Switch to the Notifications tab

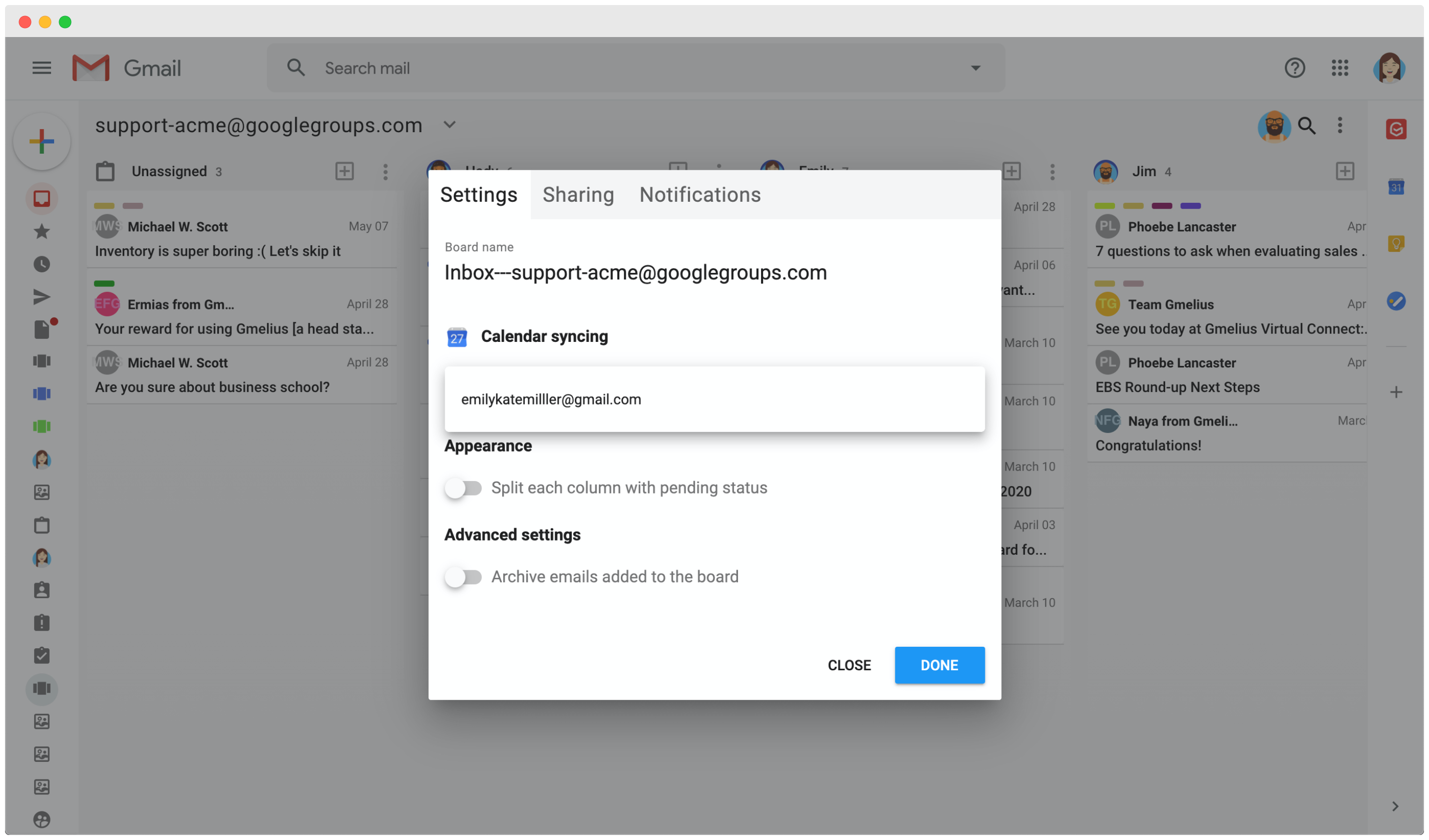(700, 195)
